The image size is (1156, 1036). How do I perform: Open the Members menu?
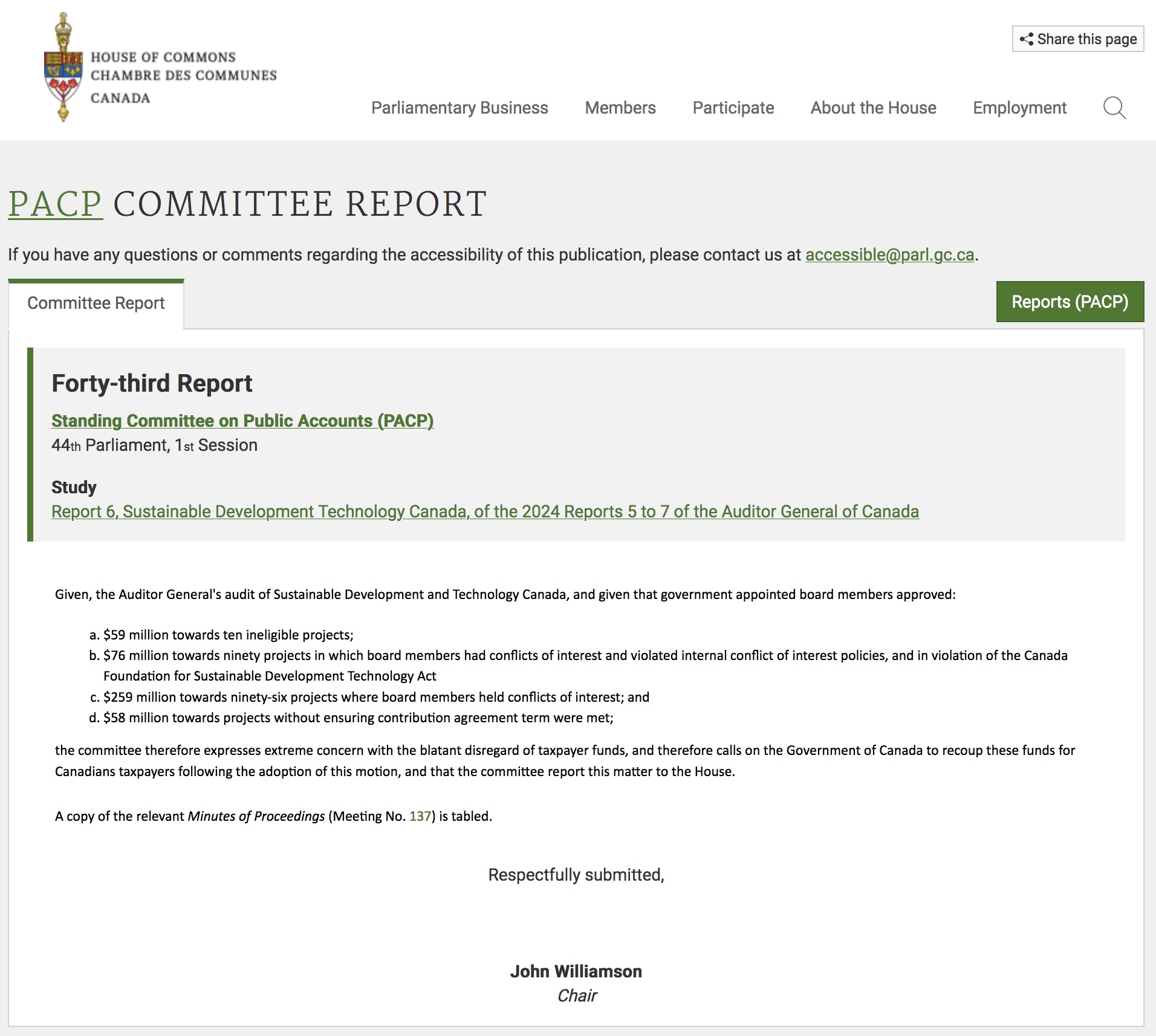click(620, 108)
